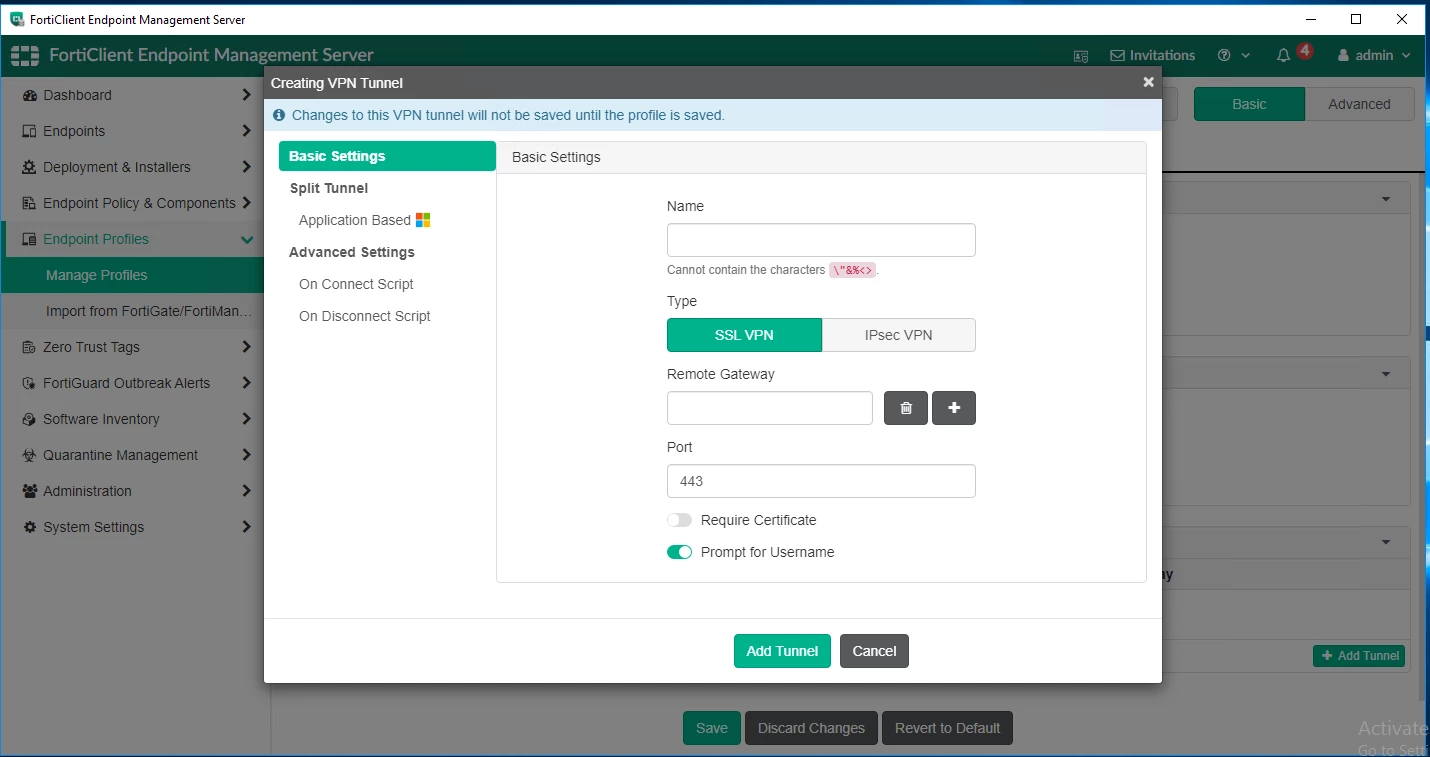Expand Deployment & Installers chevron
Screen dimensions: 1430x757
click(247, 167)
